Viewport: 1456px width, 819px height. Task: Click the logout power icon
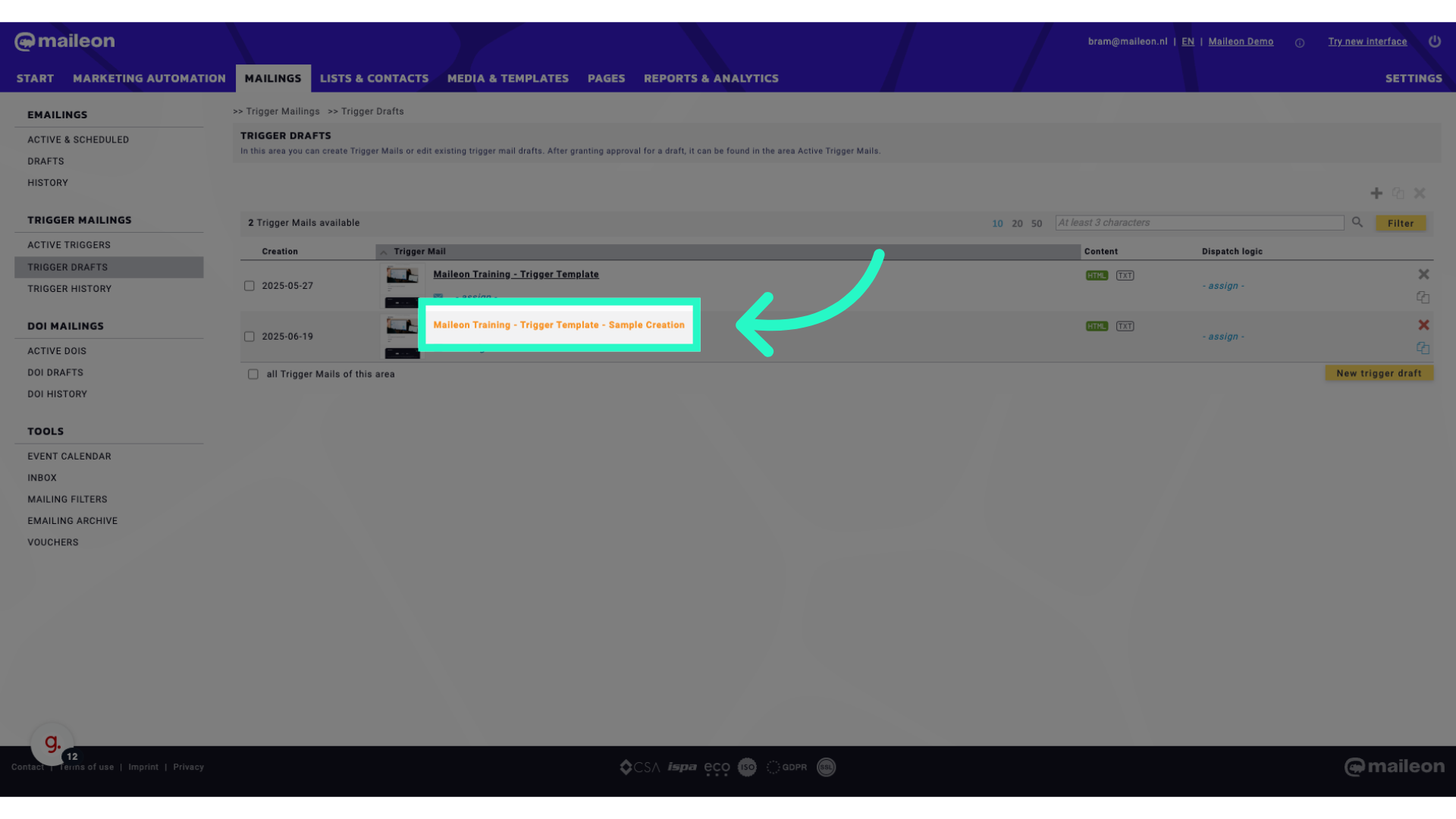(x=1434, y=42)
